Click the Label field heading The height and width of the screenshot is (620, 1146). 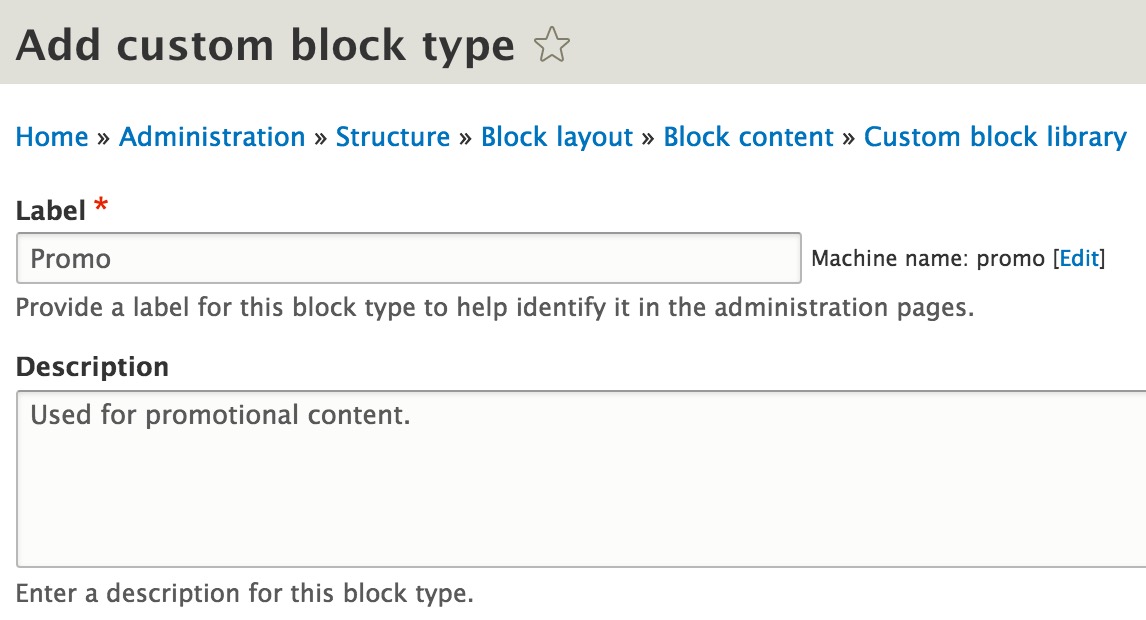50,210
